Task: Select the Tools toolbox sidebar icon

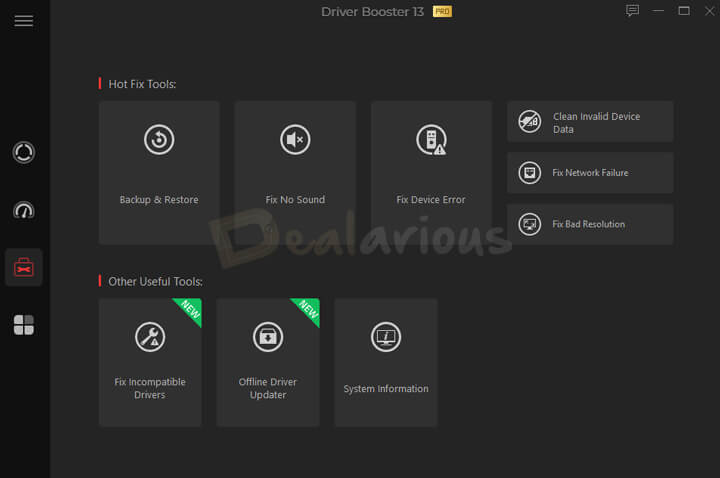Action: coord(23,267)
